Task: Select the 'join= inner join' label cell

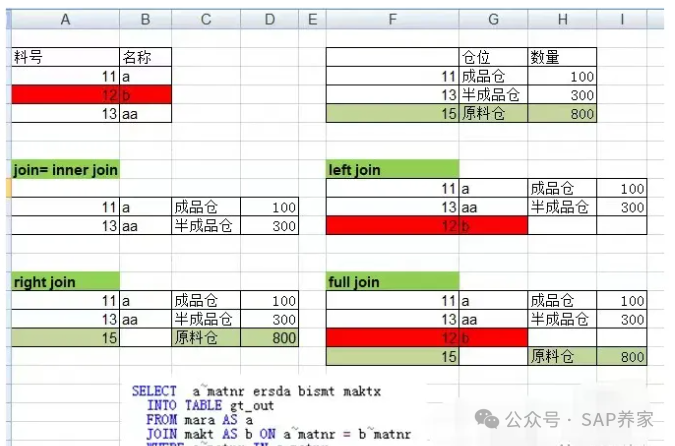Action: point(65,170)
